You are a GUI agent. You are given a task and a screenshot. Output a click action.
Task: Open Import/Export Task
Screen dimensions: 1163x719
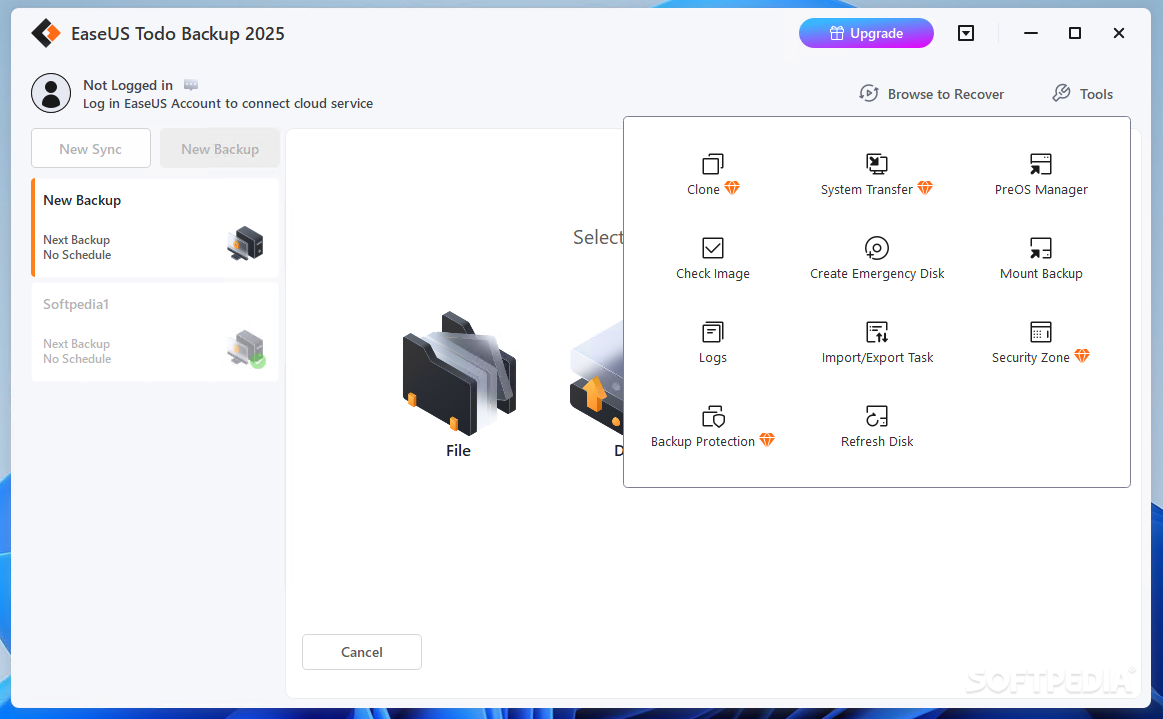click(876, 342)
